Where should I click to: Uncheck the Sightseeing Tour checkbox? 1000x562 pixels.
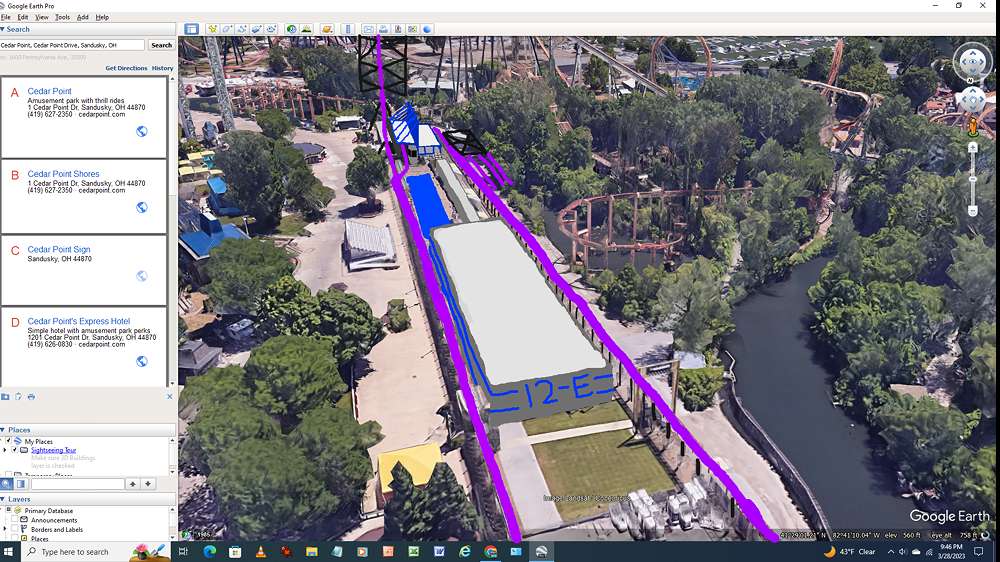point(15,450)
